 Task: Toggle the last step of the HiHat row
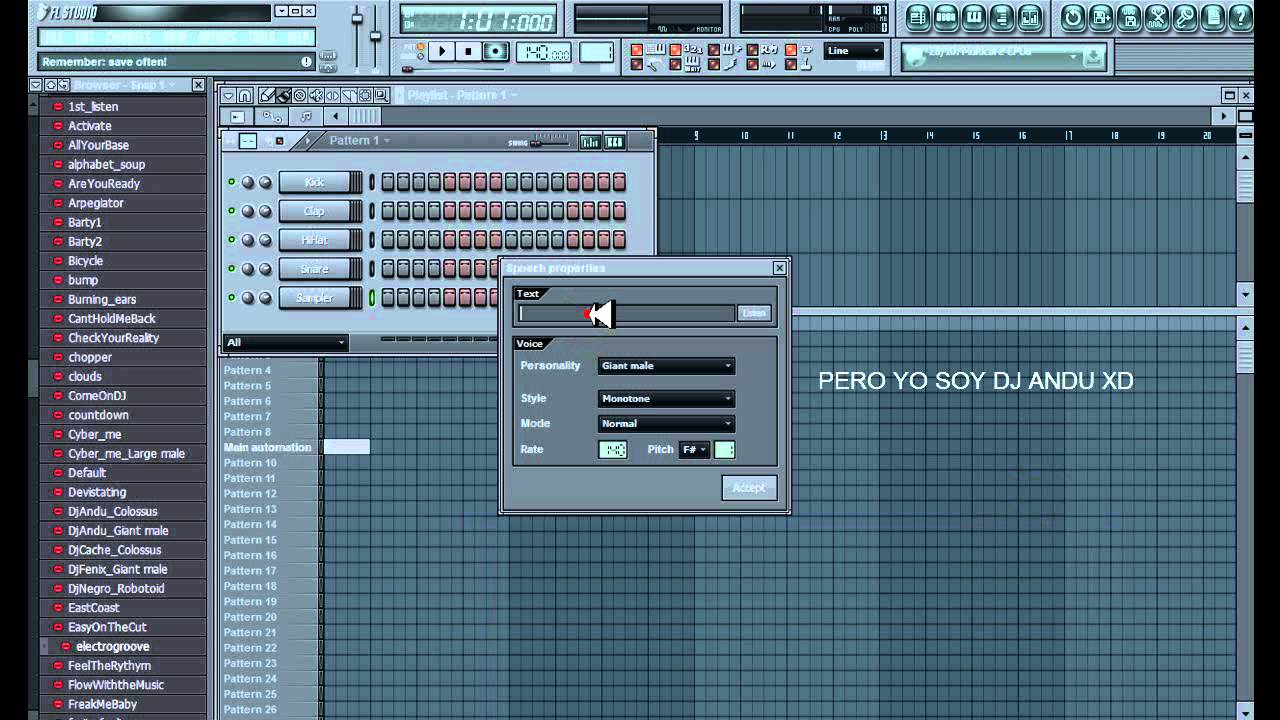[619, 240]
